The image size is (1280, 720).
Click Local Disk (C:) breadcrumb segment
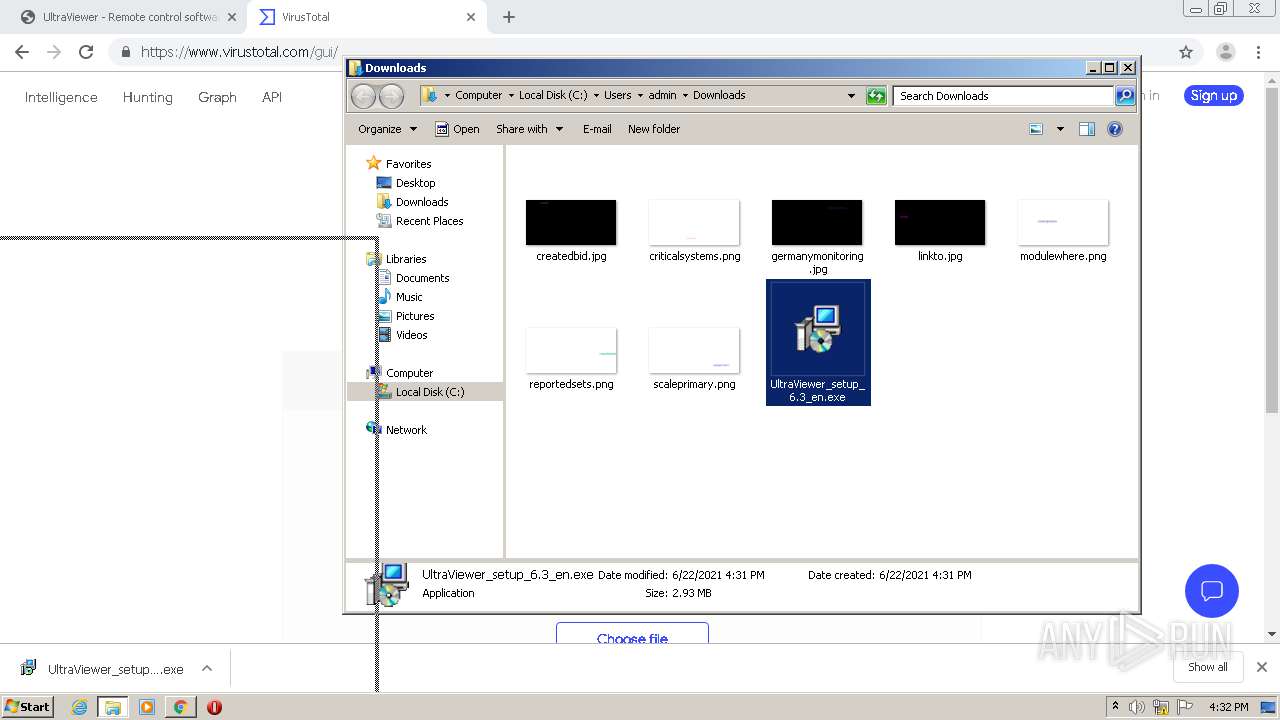(x=553, y=95)
